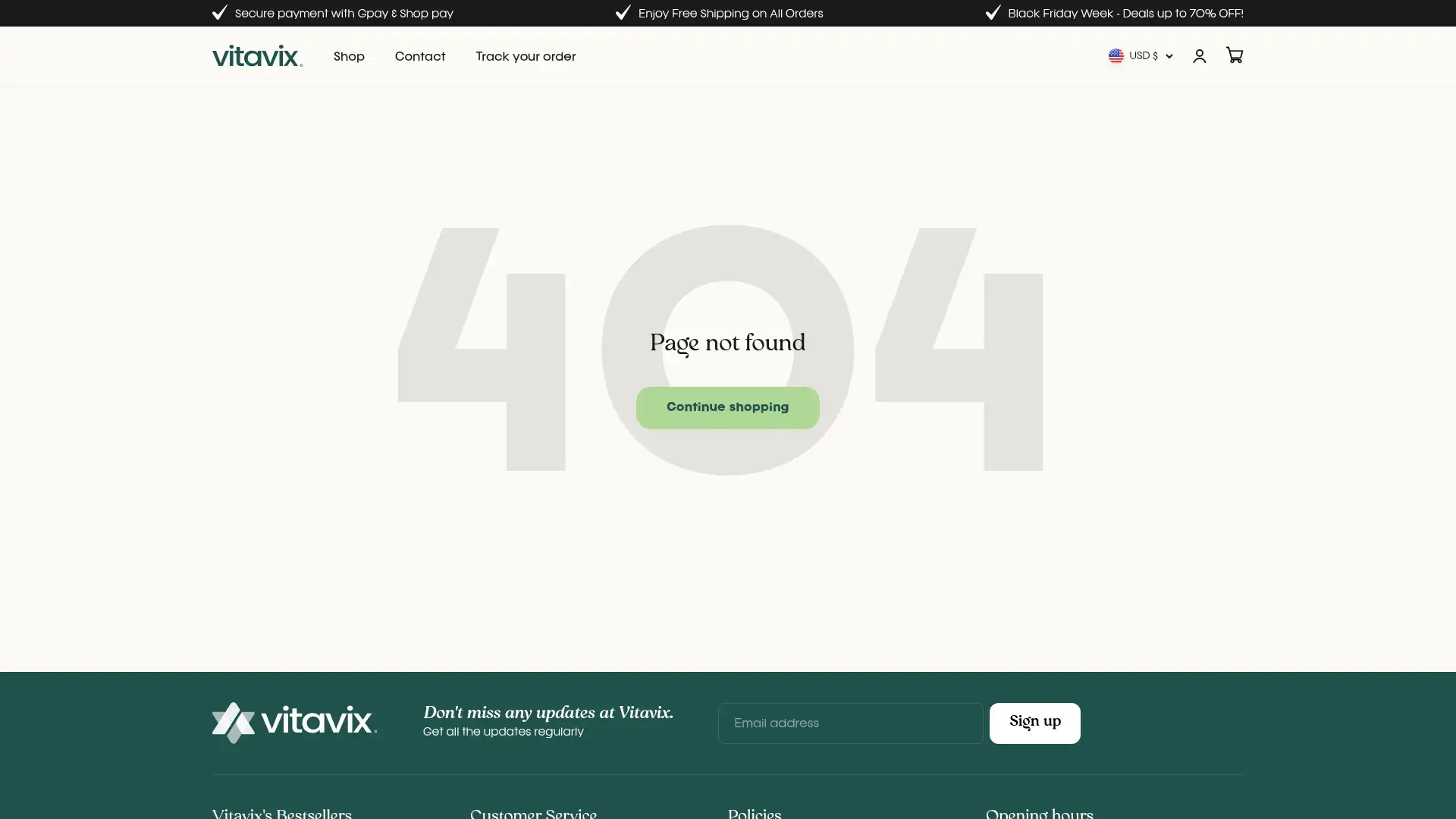Click the Vitavix's Bestsellers heading
This screenshot has width=1456, height=819.
[x=281, y=813]
